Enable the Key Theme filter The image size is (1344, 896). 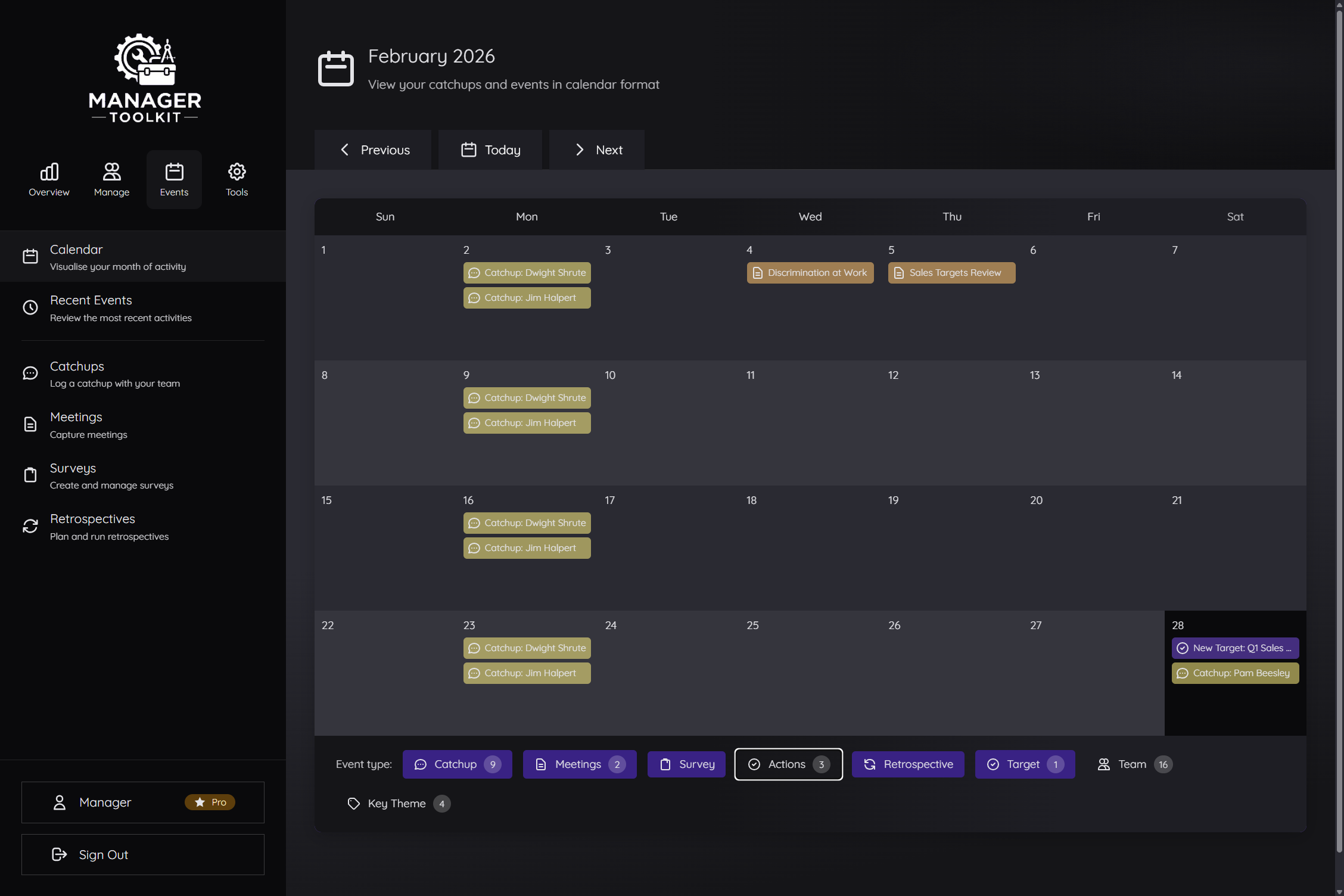click(x=397, y=803)
